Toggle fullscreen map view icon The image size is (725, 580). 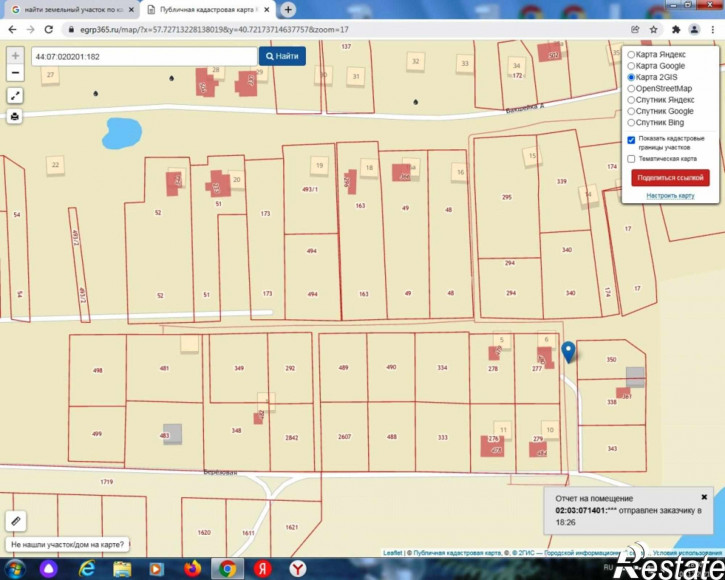[x=15, y=96]
